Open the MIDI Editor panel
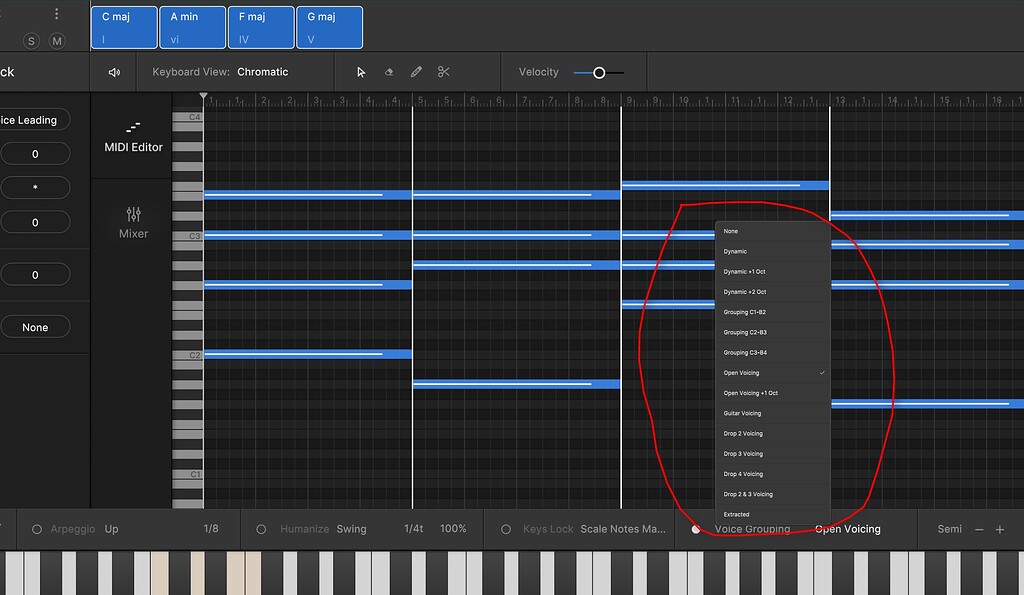This screenshot has width=1024, height=595. coord(133,137)
